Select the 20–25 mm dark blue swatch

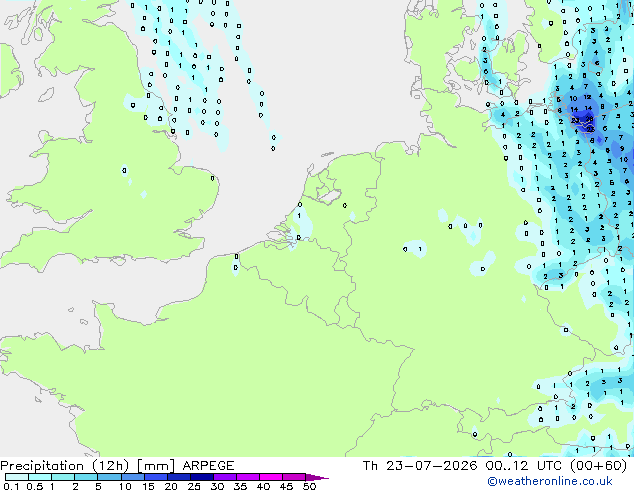(179, 477)
